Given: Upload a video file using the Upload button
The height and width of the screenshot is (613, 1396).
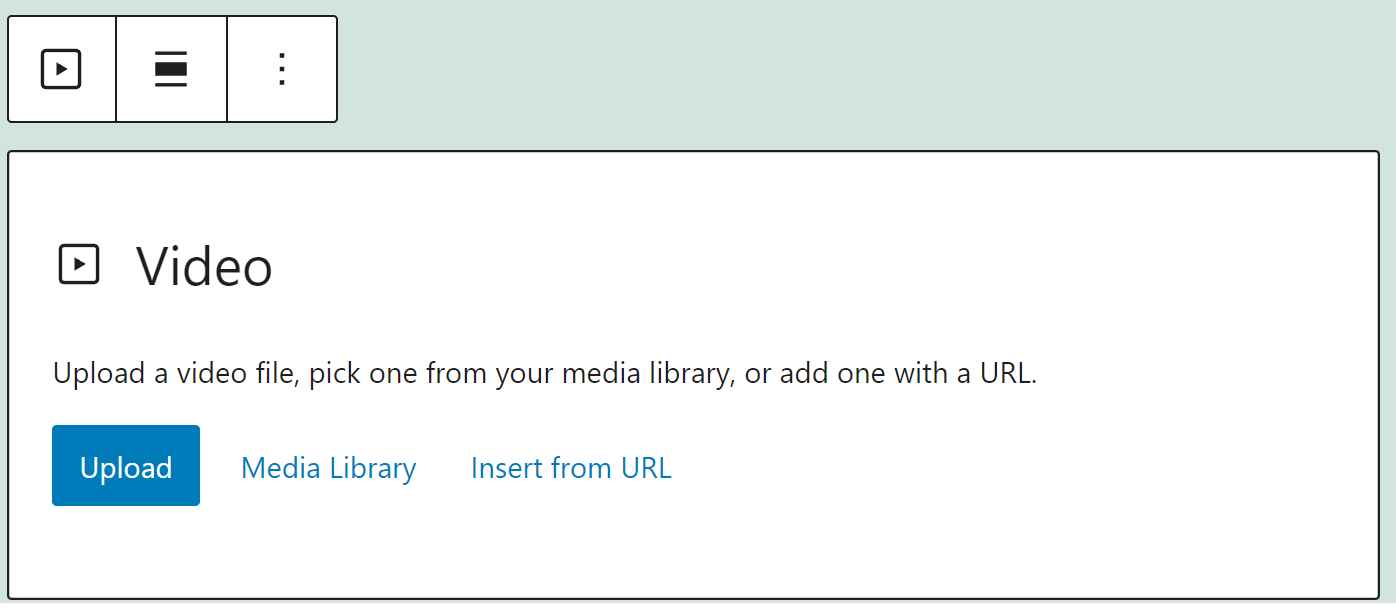Looking at the screenshot, I should pos(126,466).
